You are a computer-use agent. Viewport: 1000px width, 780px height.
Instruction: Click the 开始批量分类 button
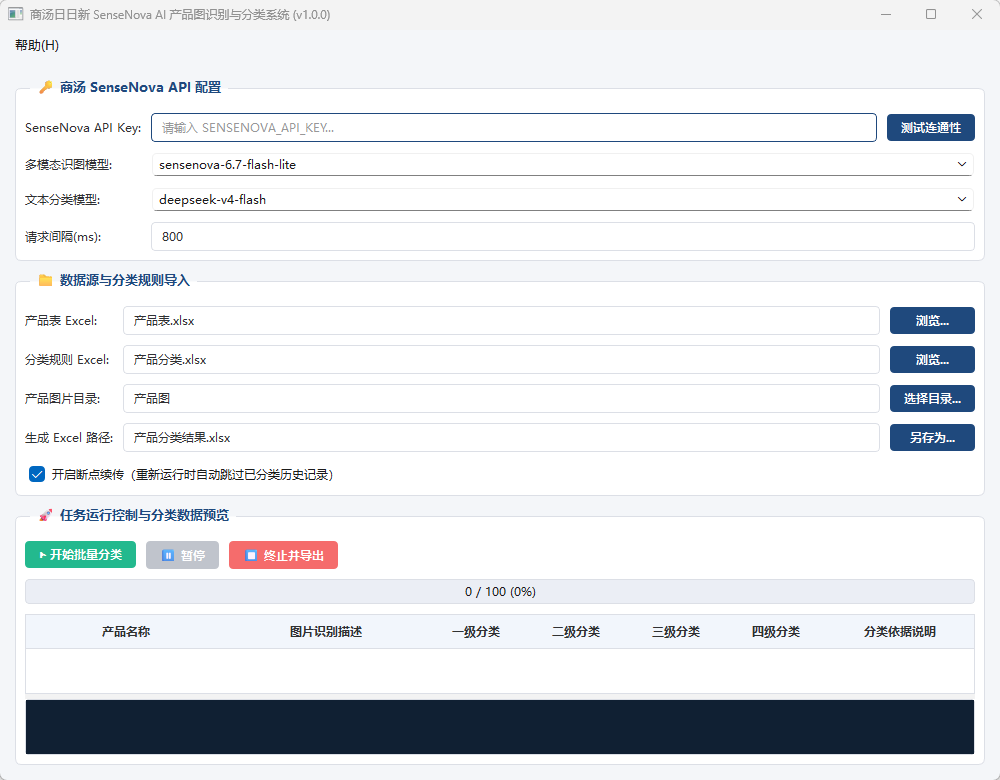(x=80, y=555)
